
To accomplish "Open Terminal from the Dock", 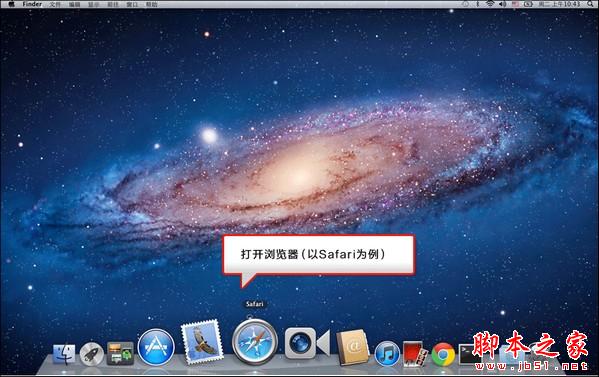I will click(469, 354).
